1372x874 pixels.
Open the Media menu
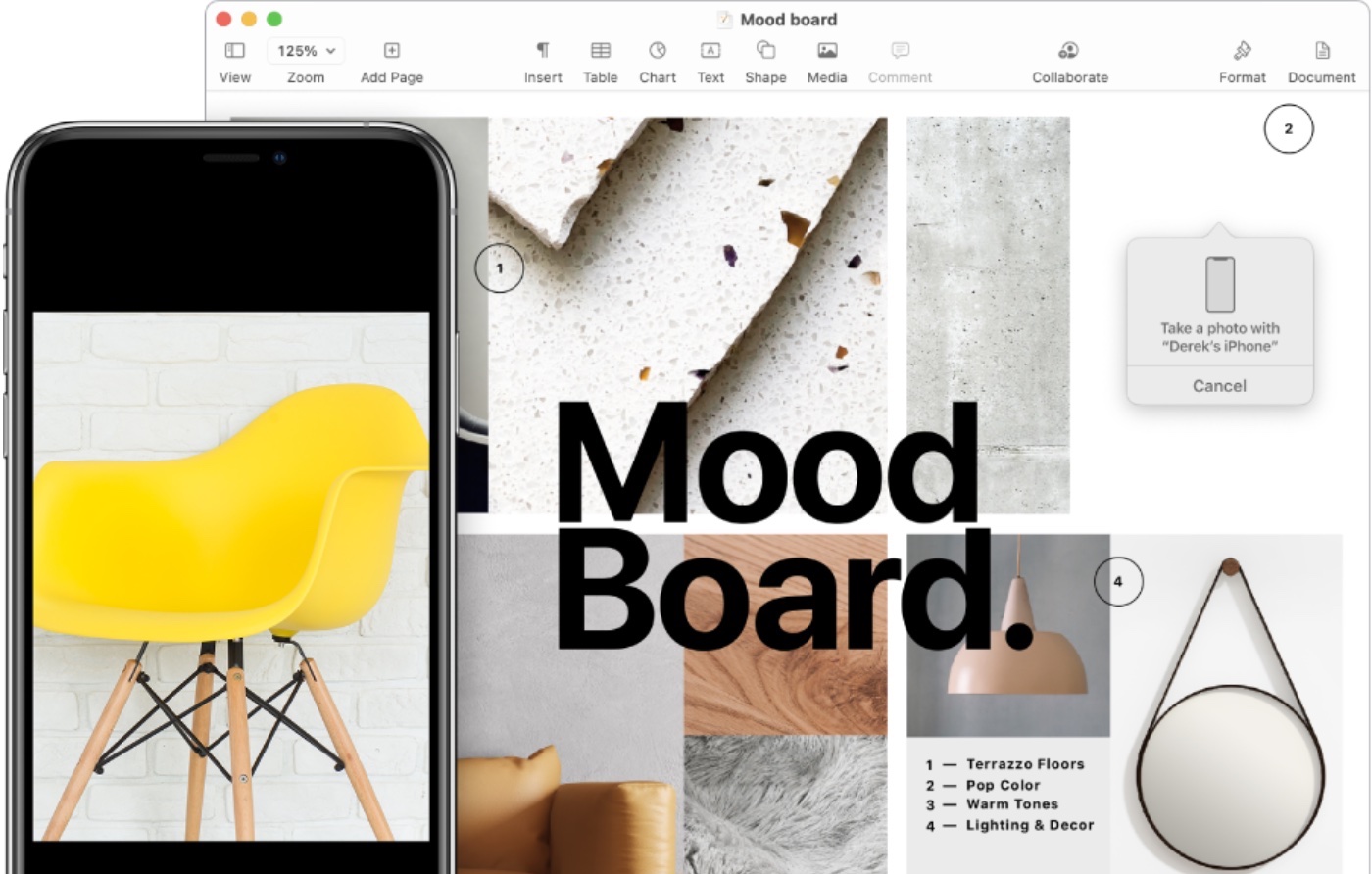click(x=826, y=51)
